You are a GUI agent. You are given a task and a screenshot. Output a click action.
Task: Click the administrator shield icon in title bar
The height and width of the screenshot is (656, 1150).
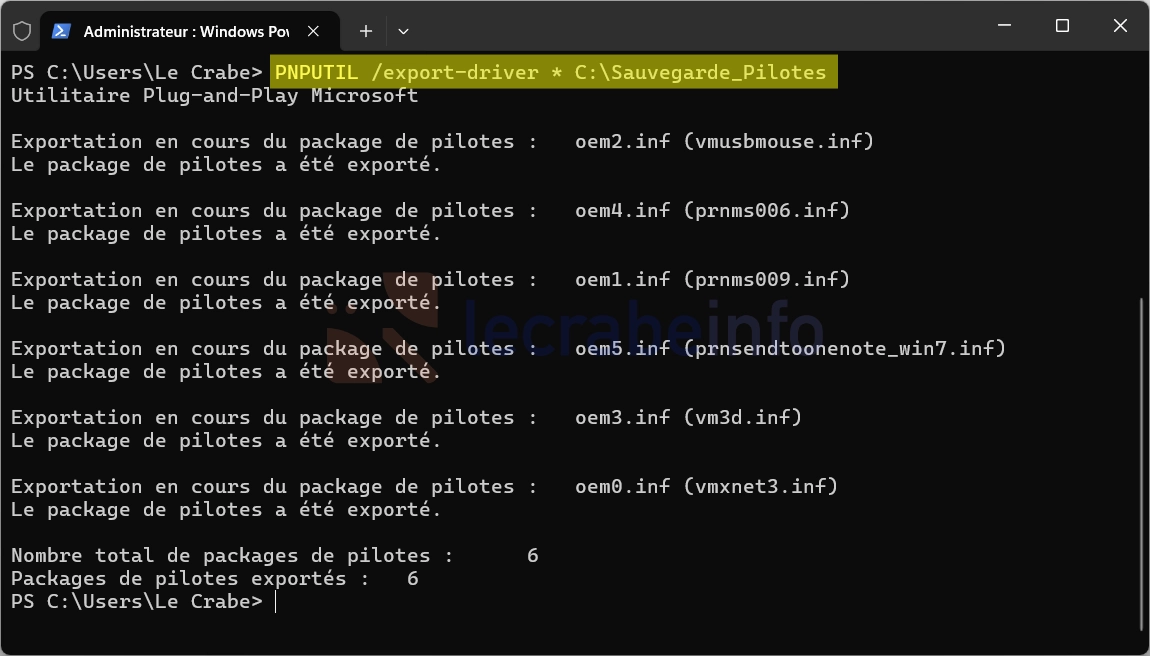click(22, 31)
